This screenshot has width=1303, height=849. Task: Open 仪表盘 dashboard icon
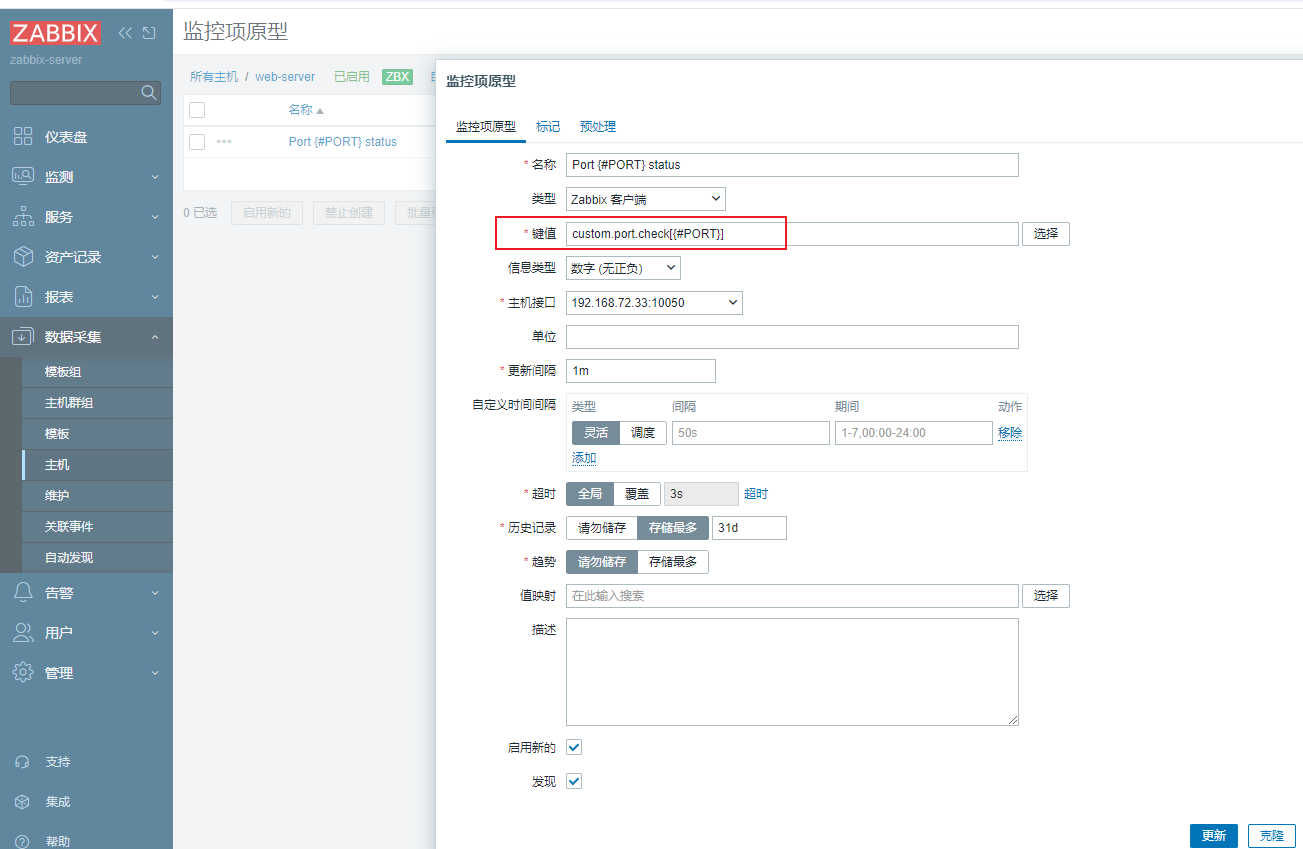coord(23,137)
